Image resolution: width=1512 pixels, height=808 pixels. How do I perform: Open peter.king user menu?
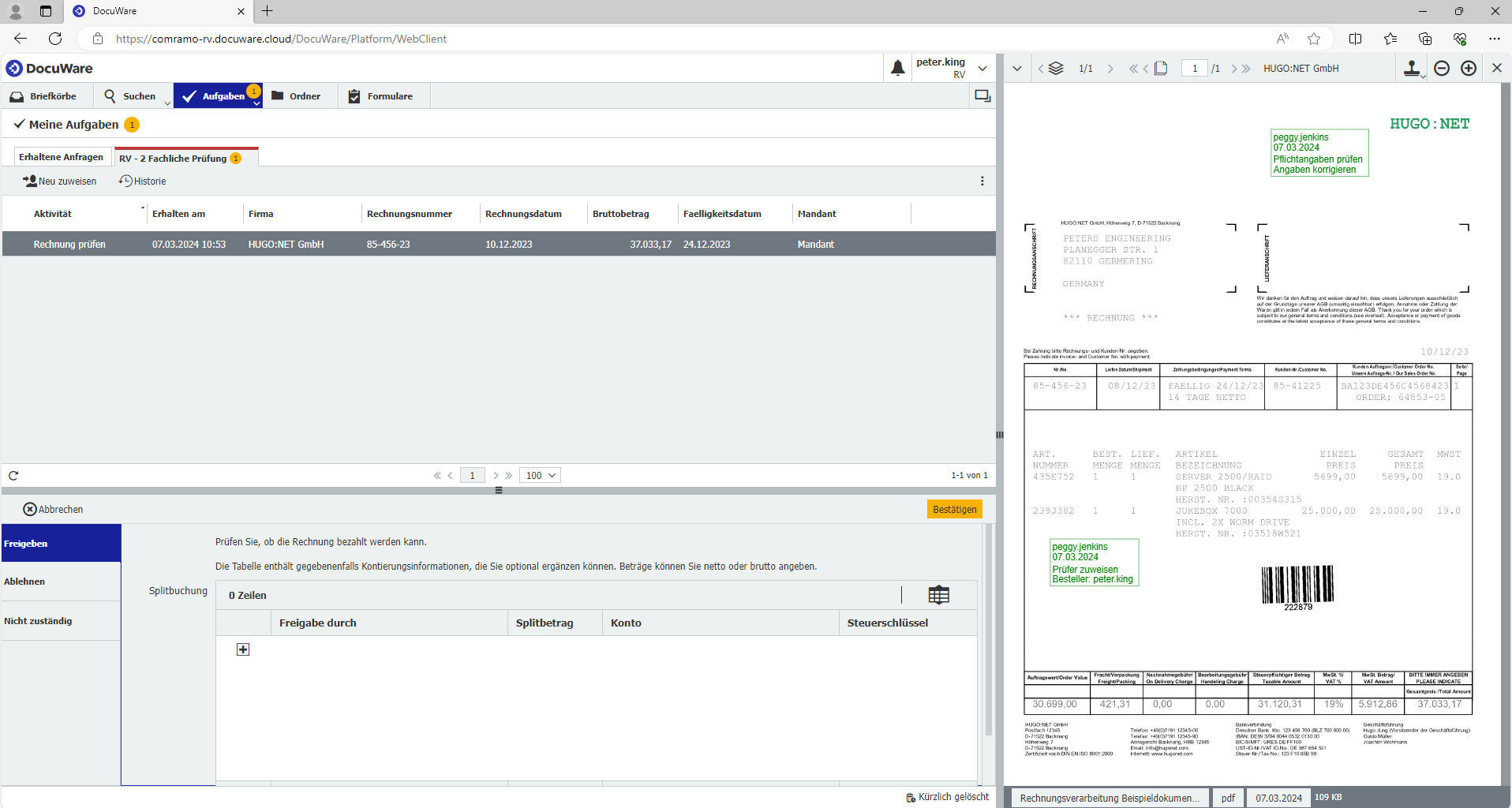pyautogui.click(x=952, y=69)
